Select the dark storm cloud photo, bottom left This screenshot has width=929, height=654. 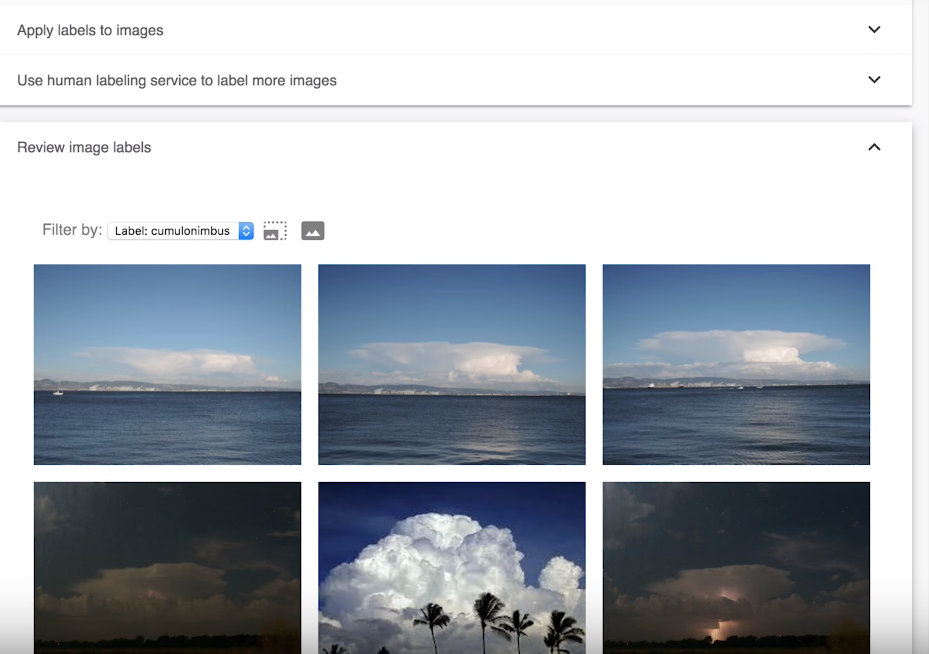(167, 567)
